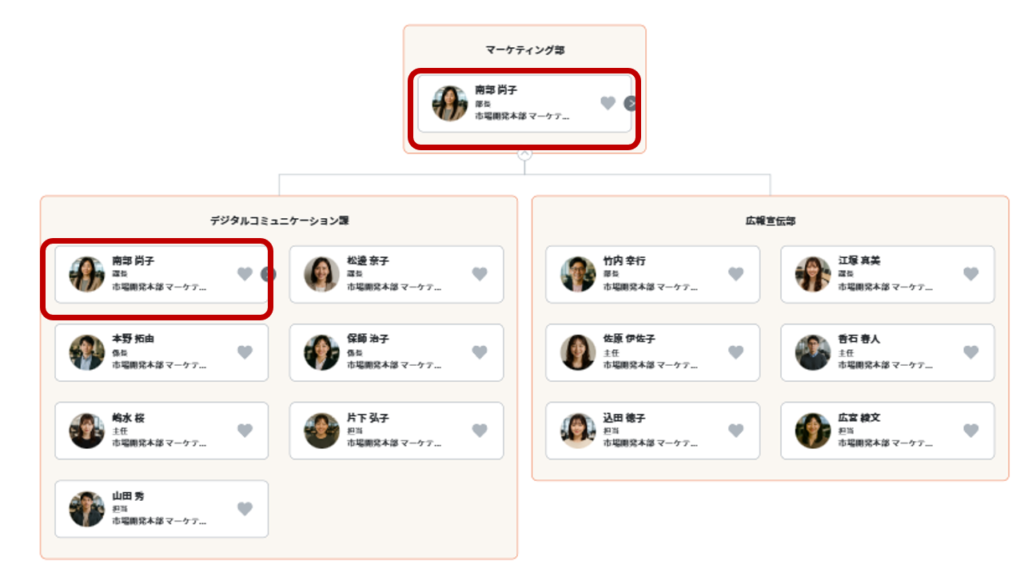This screenshot has width=1024, height=576.
Task: Click 片下 弘子's avatar picture
Action: (x=321, y=430)
